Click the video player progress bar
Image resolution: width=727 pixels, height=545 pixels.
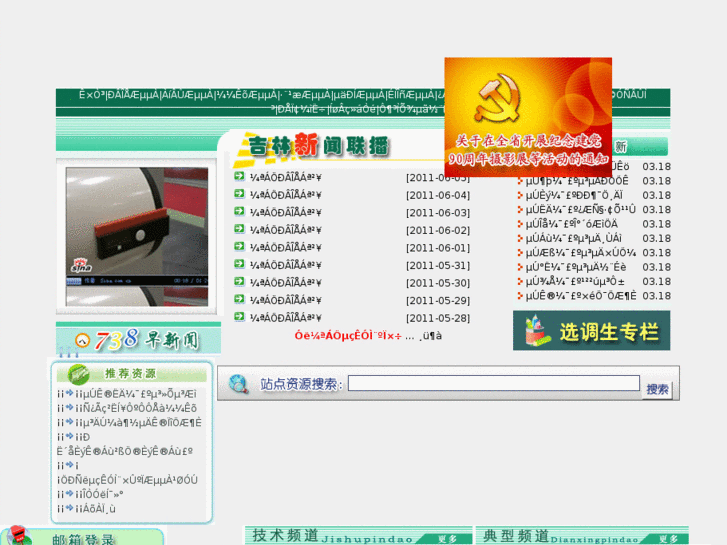click(x=137, y=281)
